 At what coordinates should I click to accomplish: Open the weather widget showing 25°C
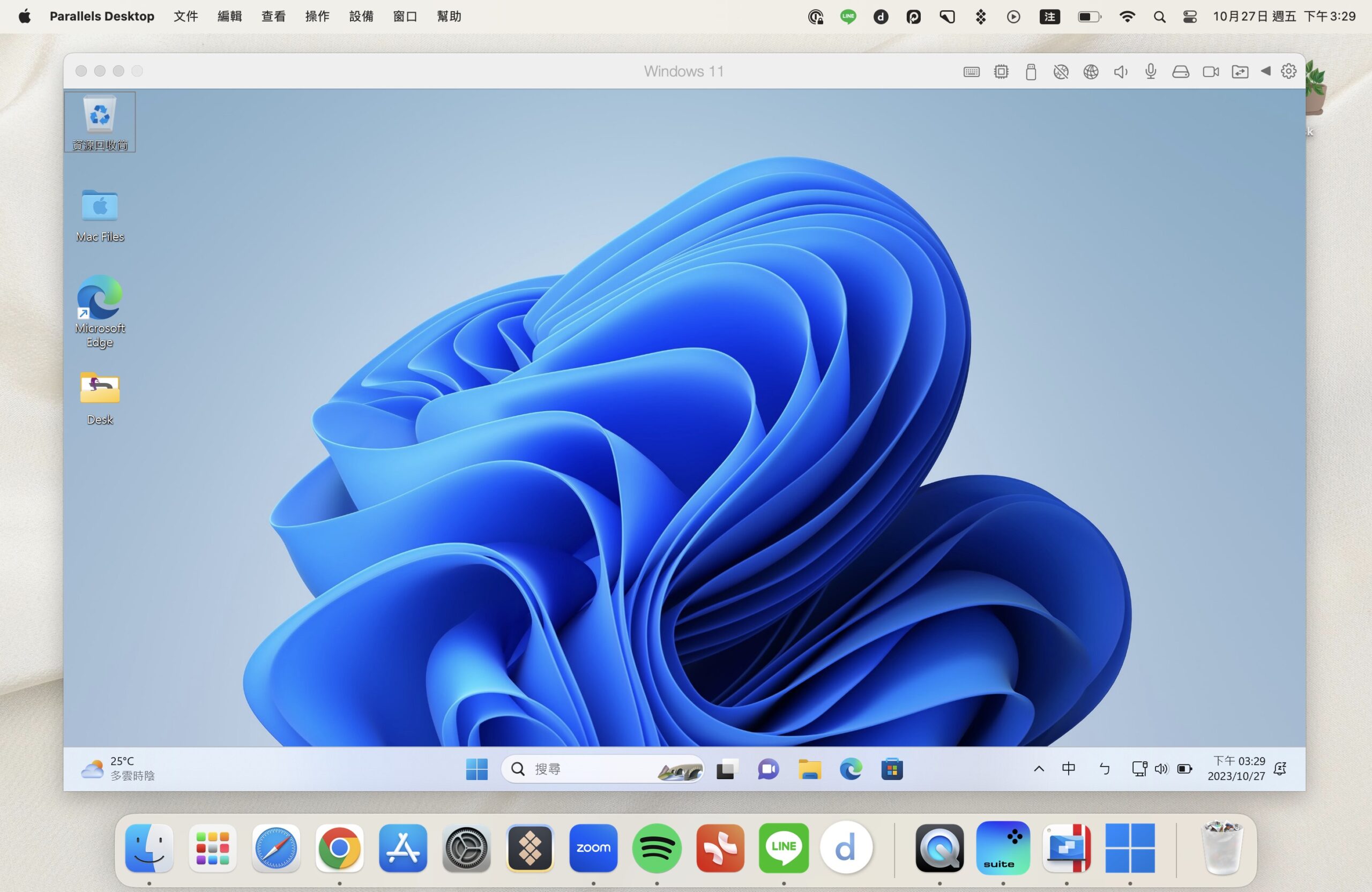(118, 769)
